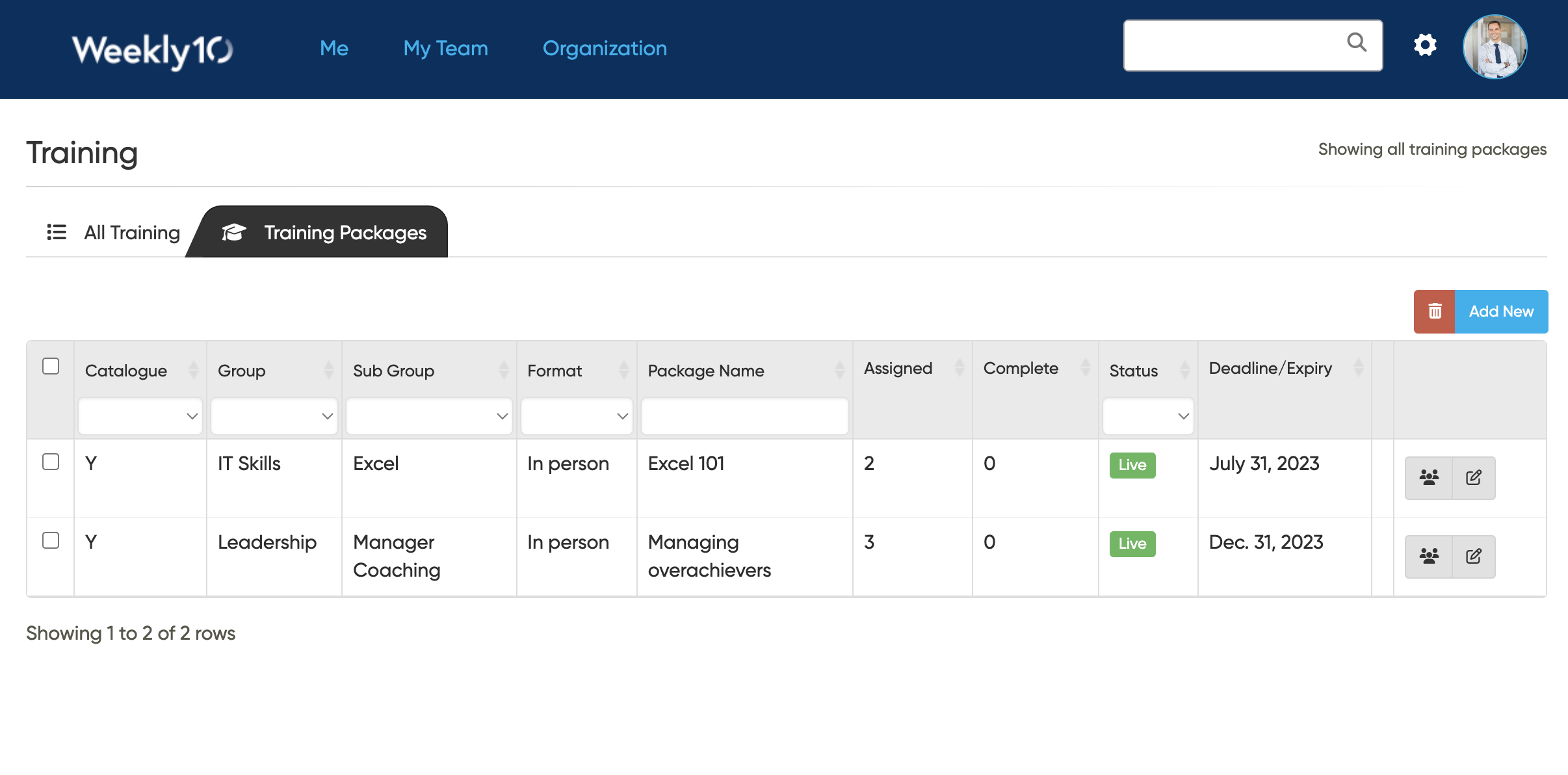The width and height of the screenshot is (1568, 775).
Task: Edit the Managing overachievers package
Action: tap(1473, 557)
